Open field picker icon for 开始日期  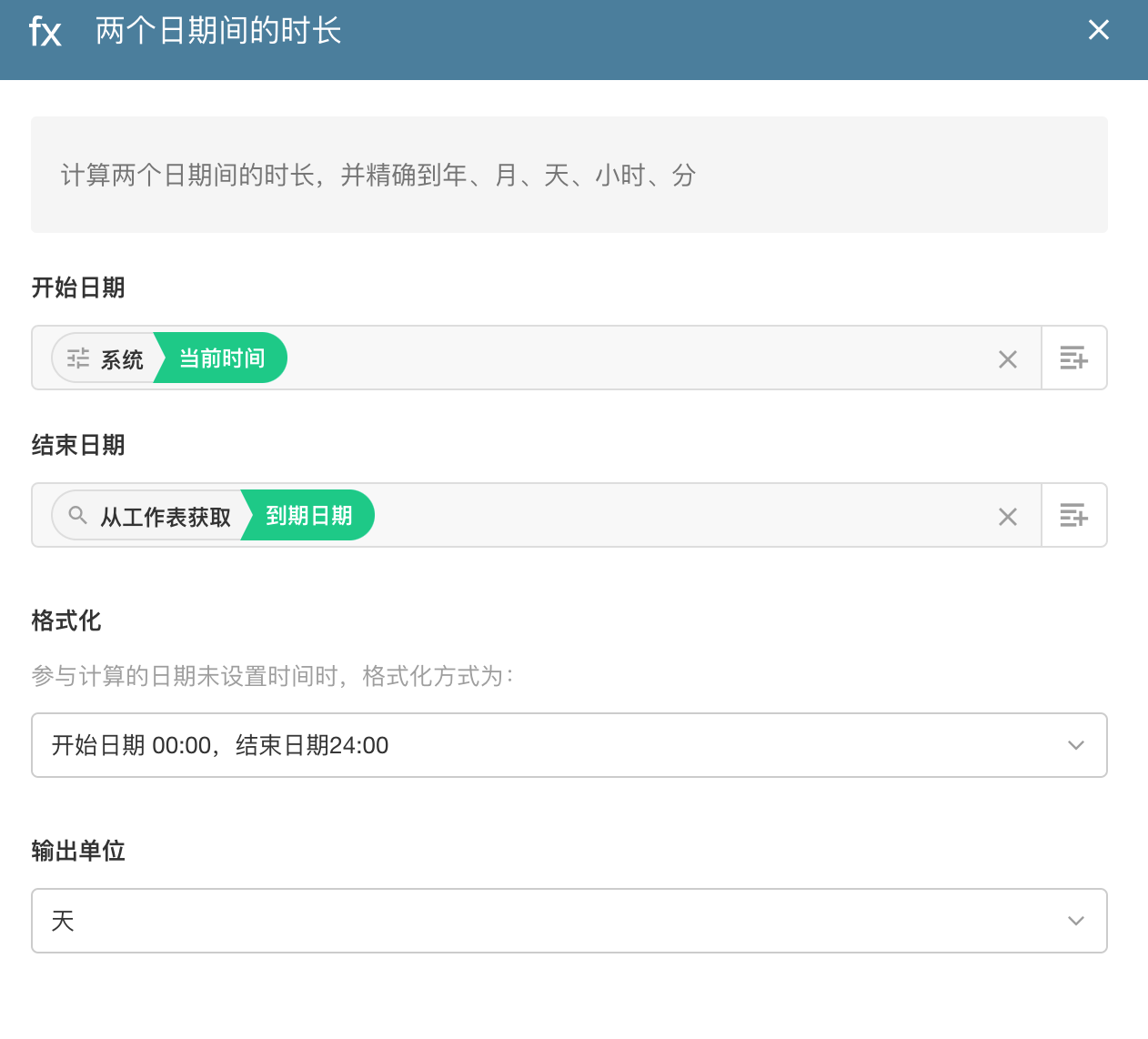click(1073, 358)
